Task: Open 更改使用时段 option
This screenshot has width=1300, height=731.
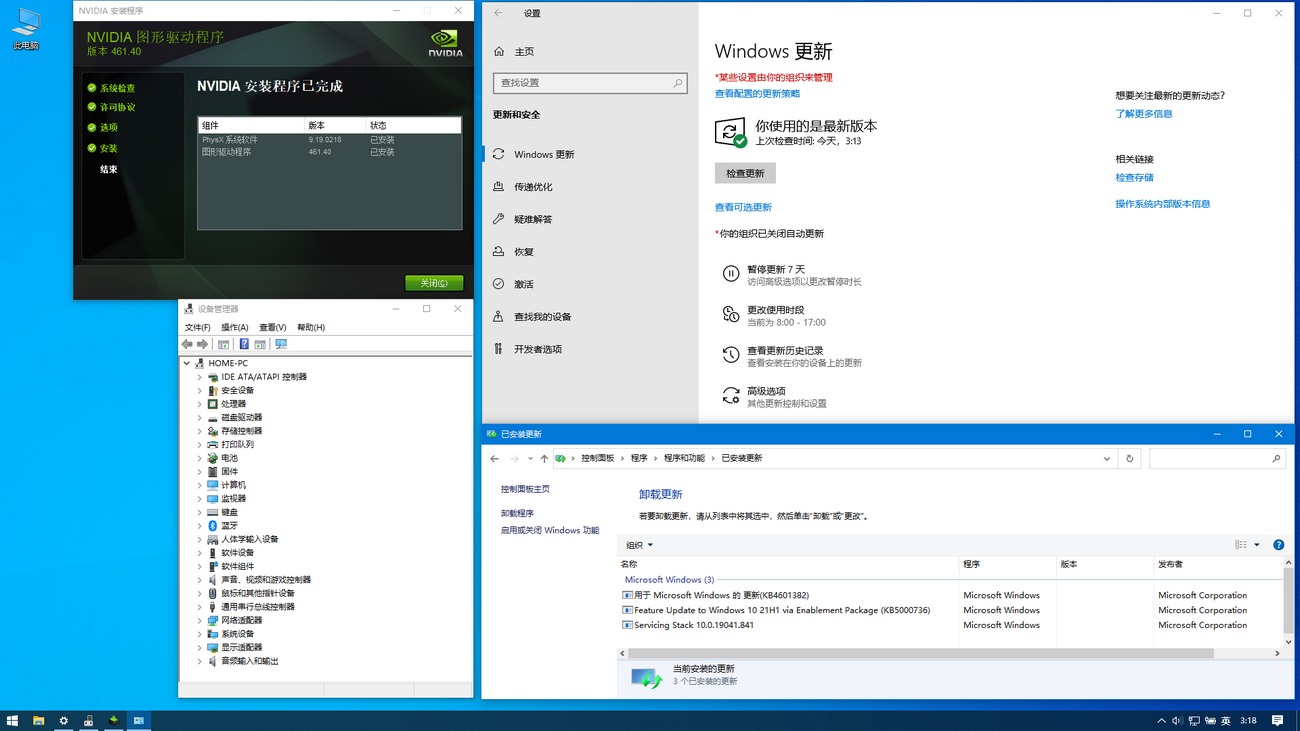Action: (775, 316)
